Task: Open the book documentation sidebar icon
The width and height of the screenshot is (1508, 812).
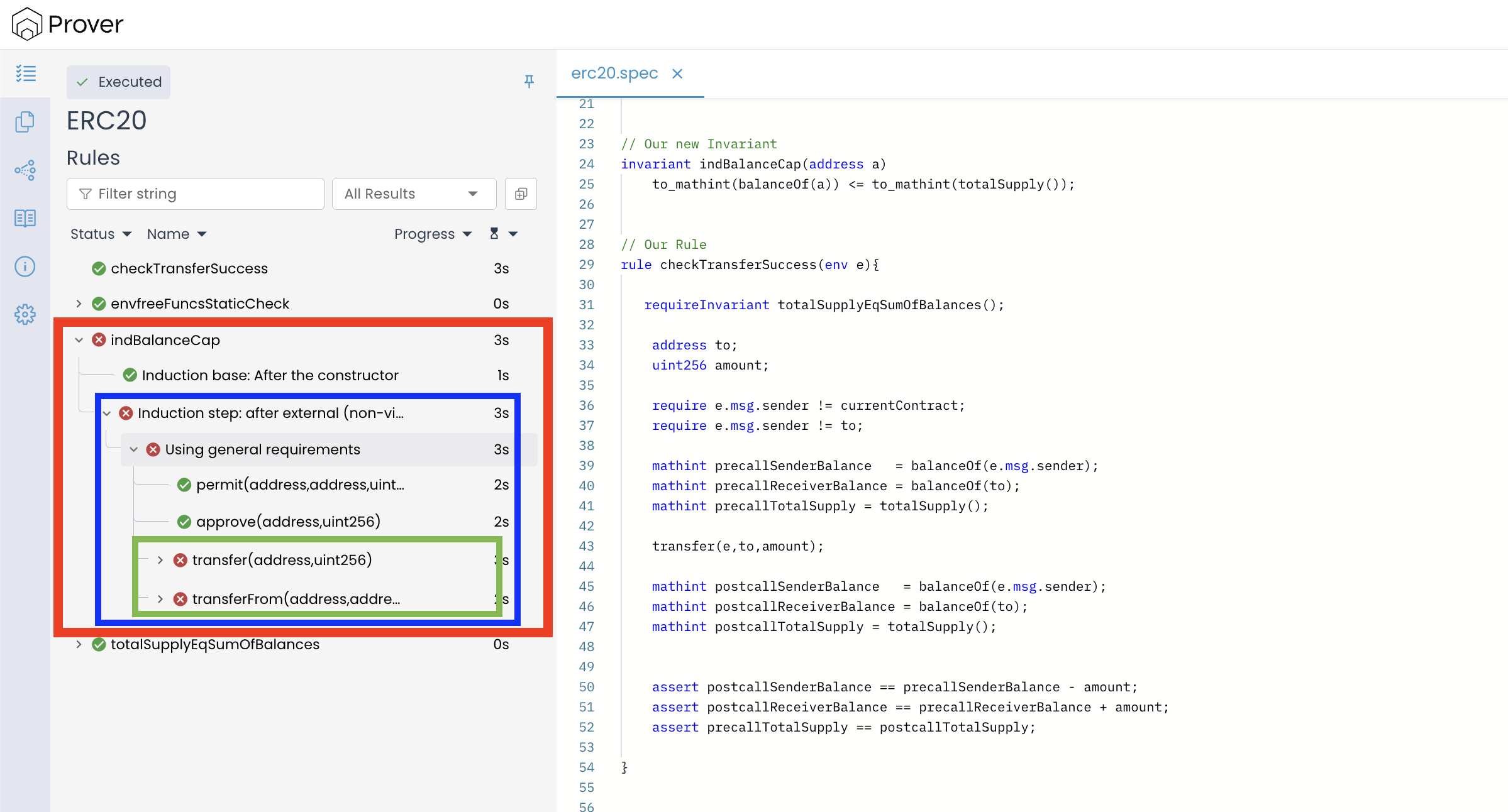Action: pyautogui.click(x=25, y=218)
